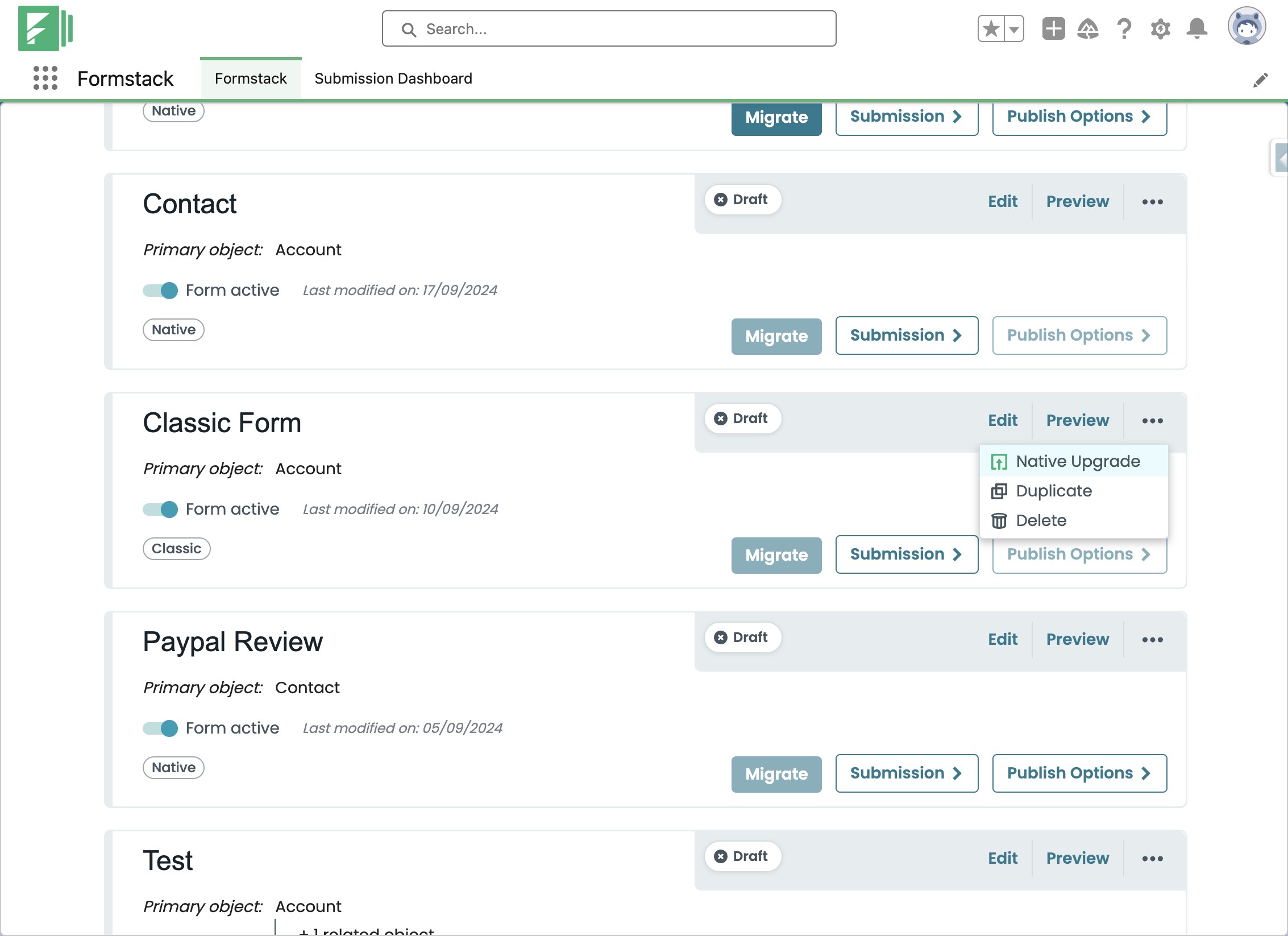
Task: Click inside the Search field
Action: coord(608,29)
